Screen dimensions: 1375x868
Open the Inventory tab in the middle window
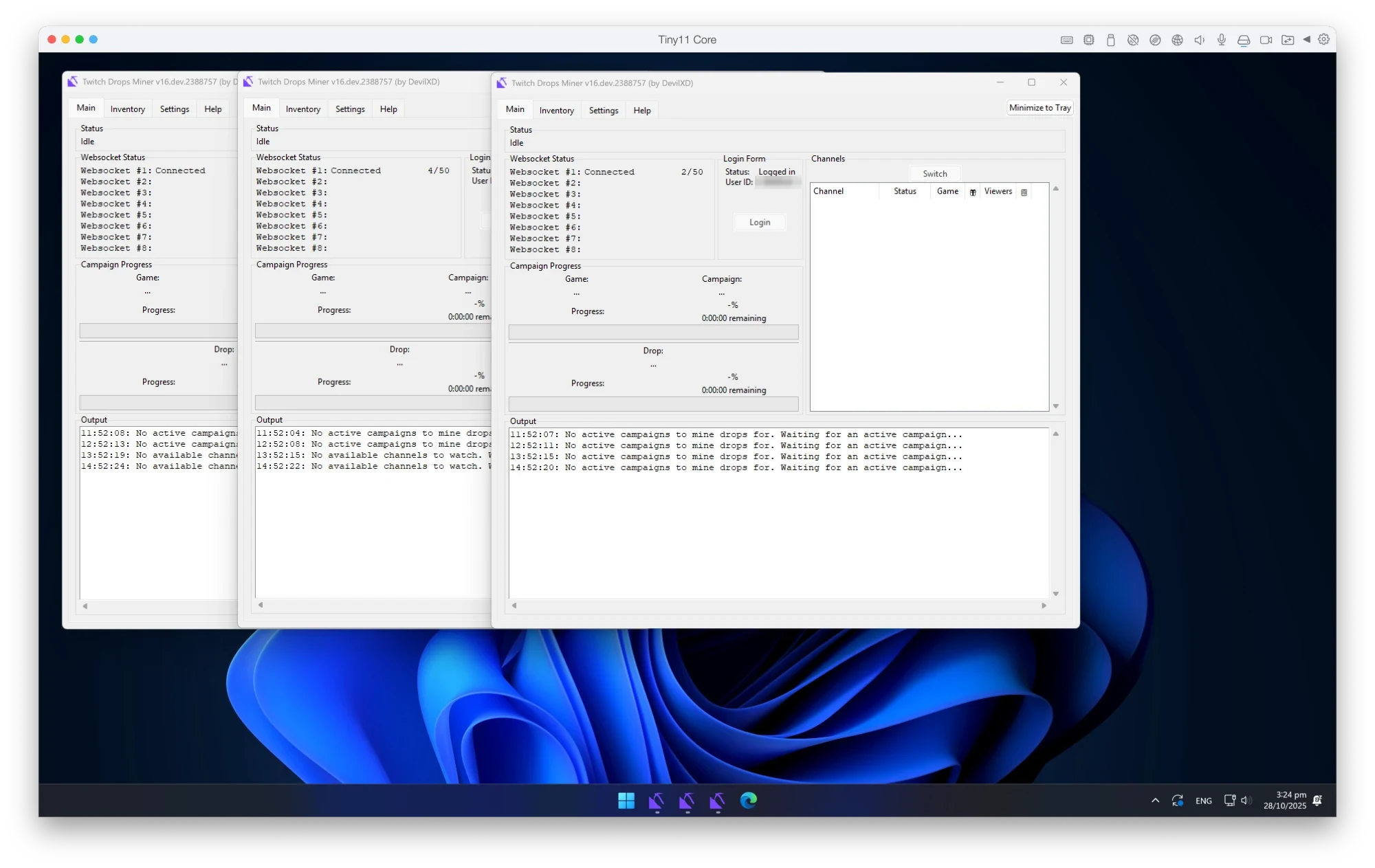pyautogui.click(x=302, y=109)
